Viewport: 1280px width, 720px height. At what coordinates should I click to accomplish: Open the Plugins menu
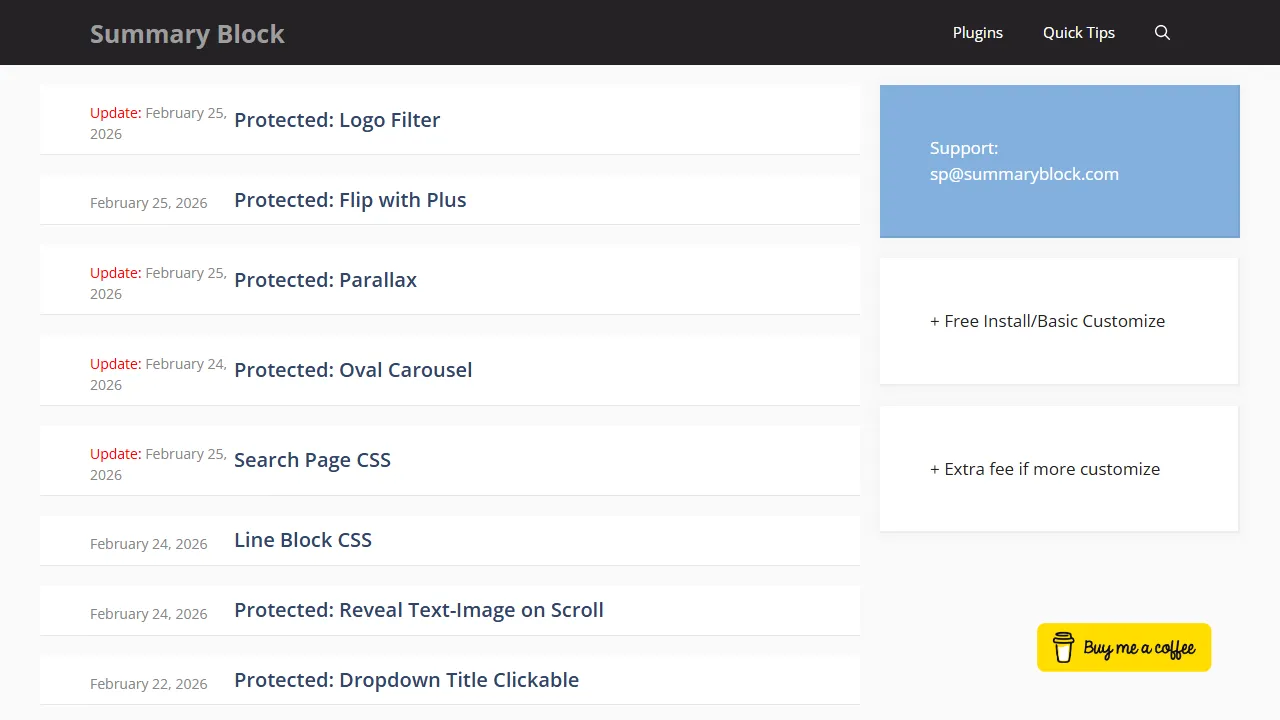point(977,32)
